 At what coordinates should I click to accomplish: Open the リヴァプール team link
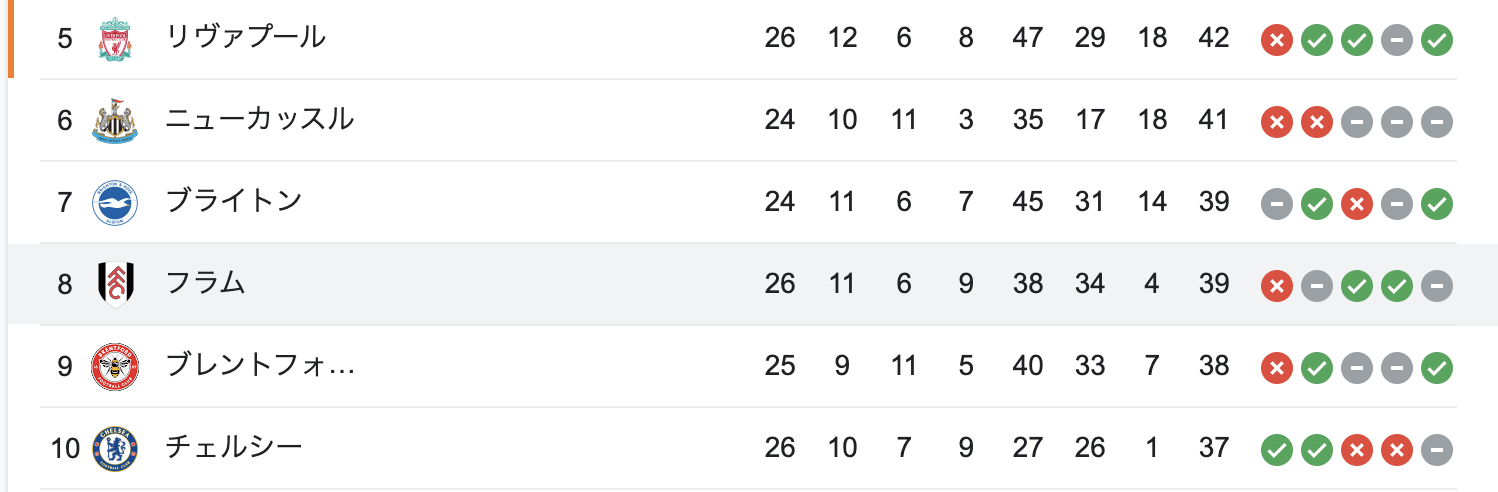click(x=246, y=38)
